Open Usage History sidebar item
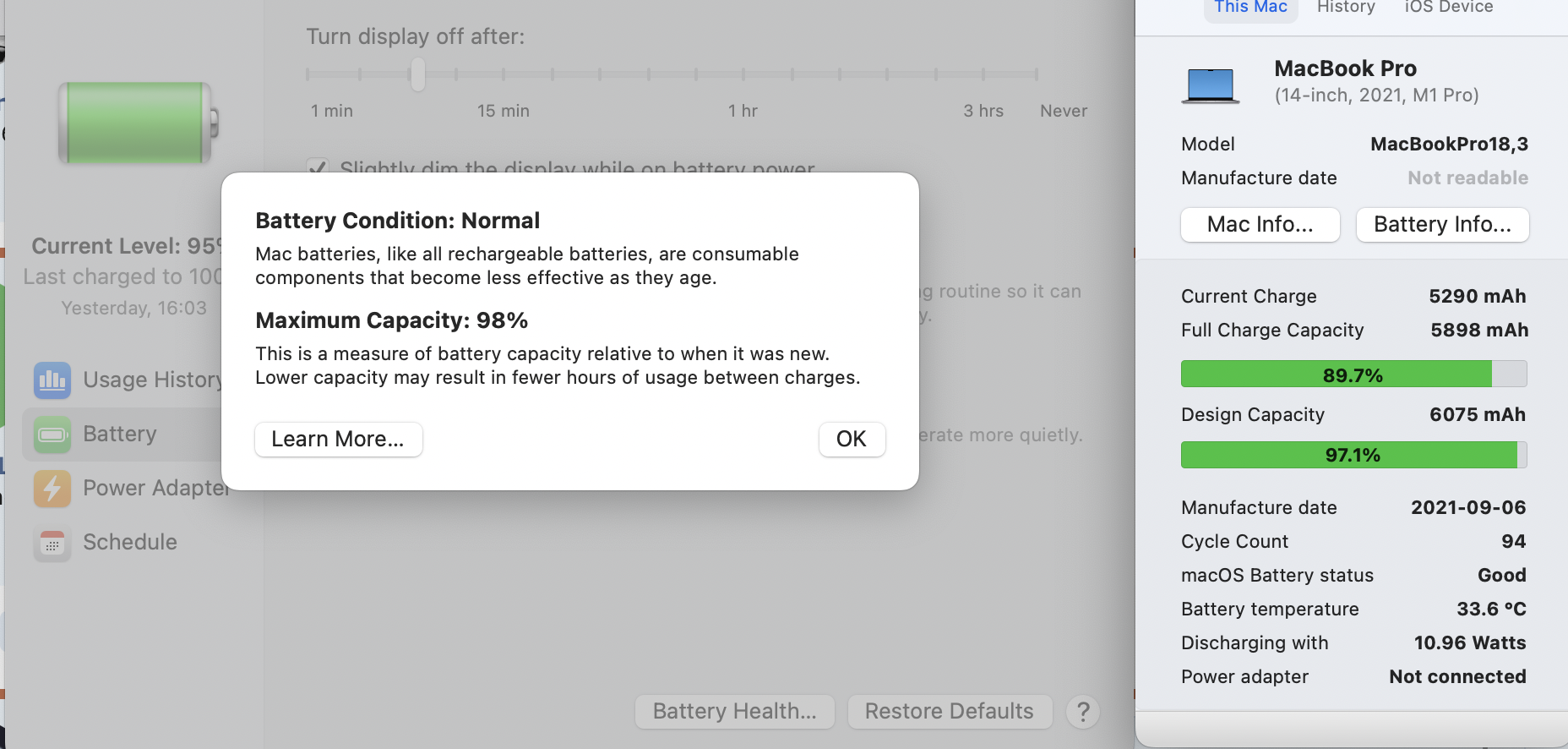 tap(127, 380)
